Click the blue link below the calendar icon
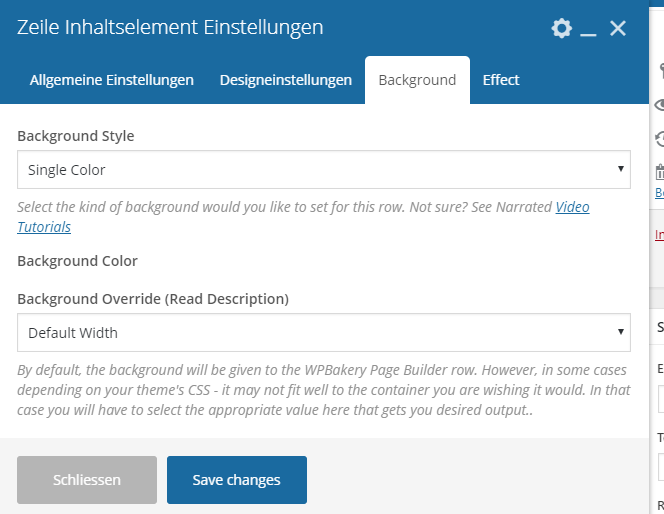Image resolution: width=664 pixels, height=514 pixels. pos(659,193)
